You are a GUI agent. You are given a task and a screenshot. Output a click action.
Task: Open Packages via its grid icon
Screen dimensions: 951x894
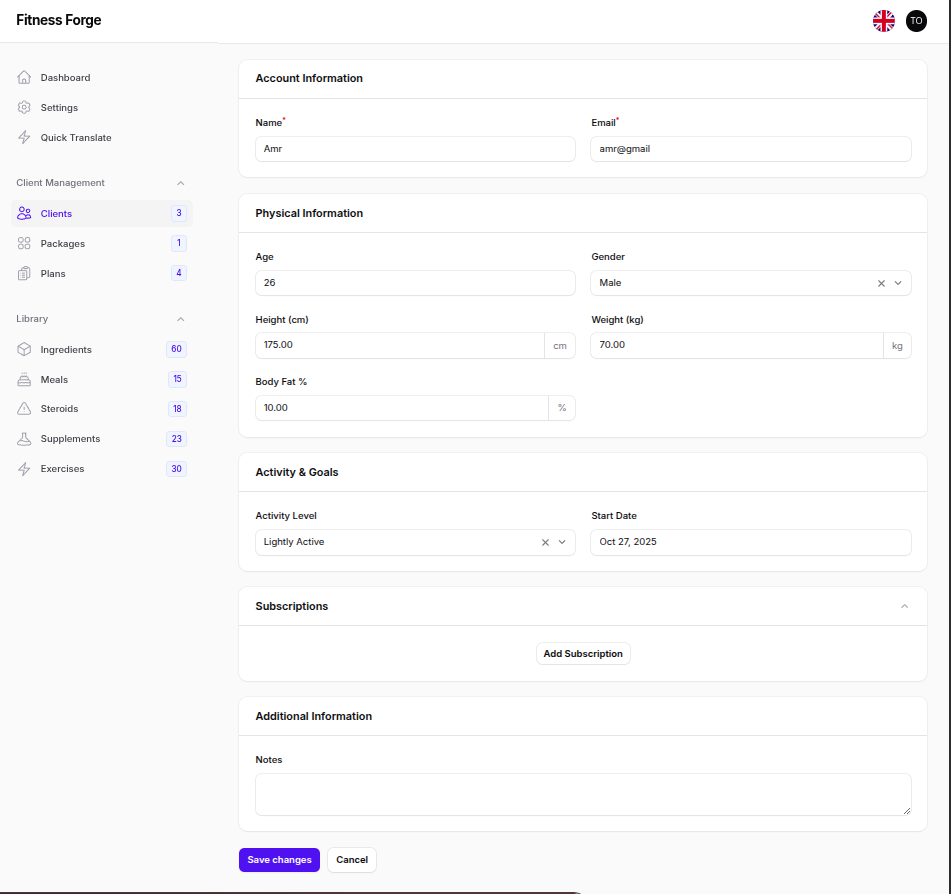coord(23,243)
